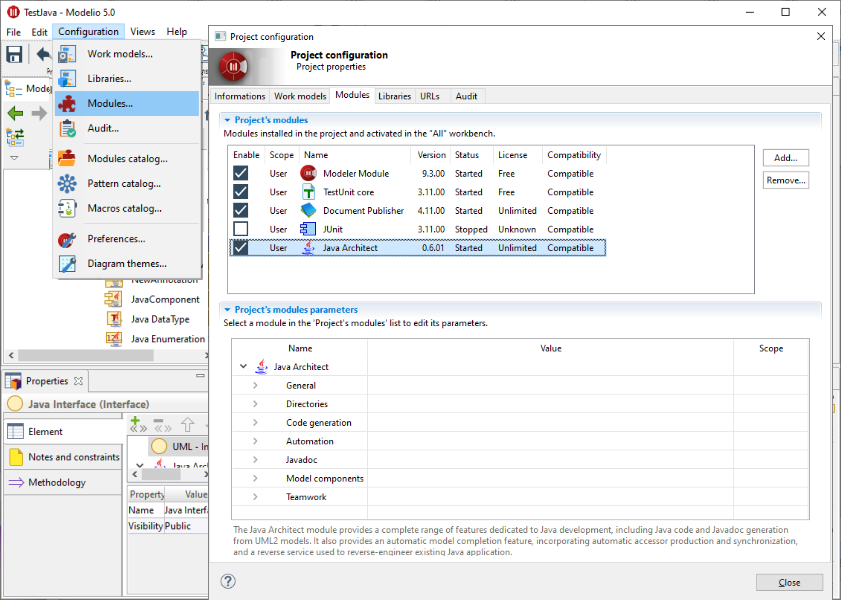Expand the Javadoc parameters group
This screenshot has height=600, width=841.
(255, 460)
